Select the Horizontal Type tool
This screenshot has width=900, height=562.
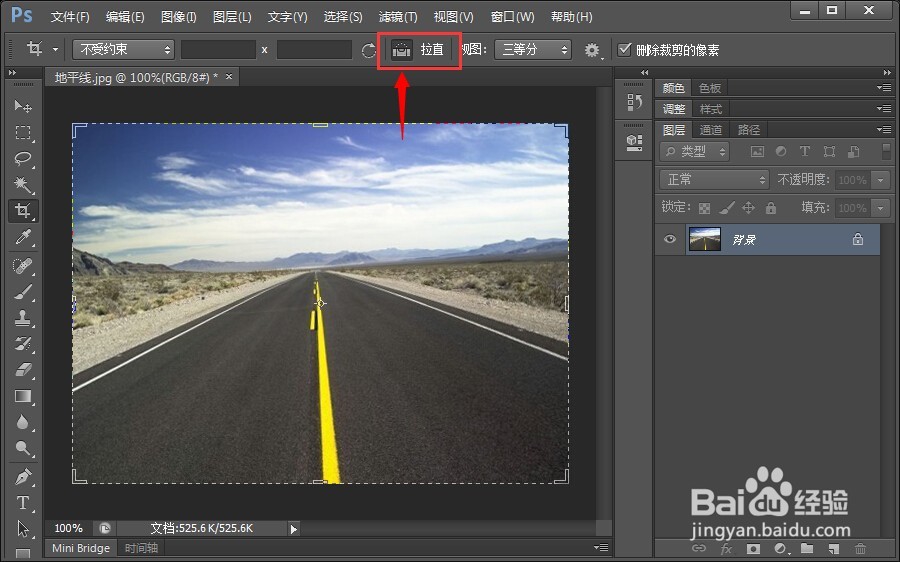point(23,503)
